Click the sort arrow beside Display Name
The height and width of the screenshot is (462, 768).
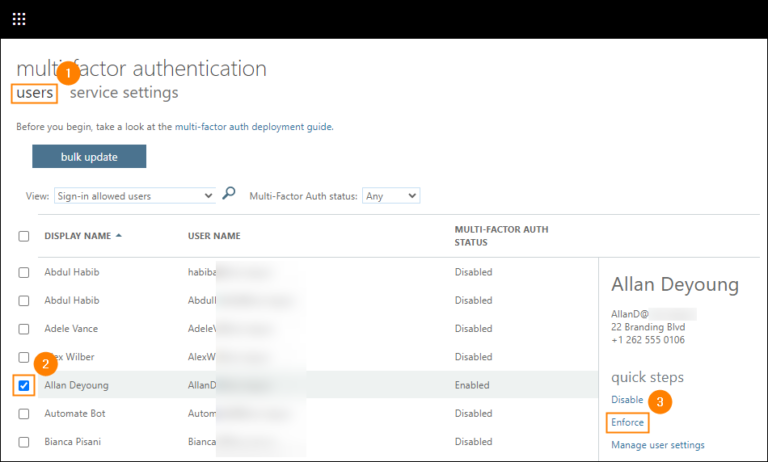[120, 236]
